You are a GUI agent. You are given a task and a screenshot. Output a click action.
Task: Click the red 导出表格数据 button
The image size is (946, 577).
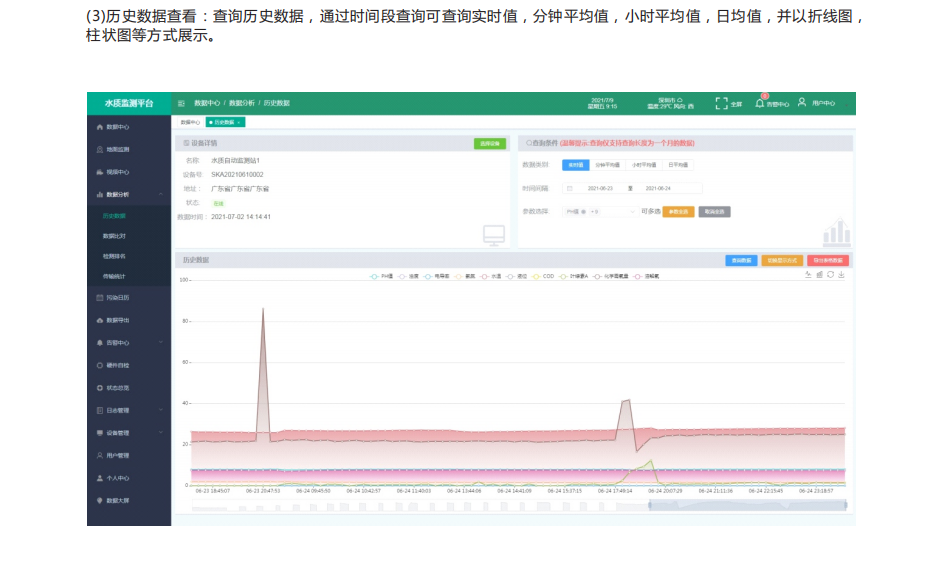(828, 261)
